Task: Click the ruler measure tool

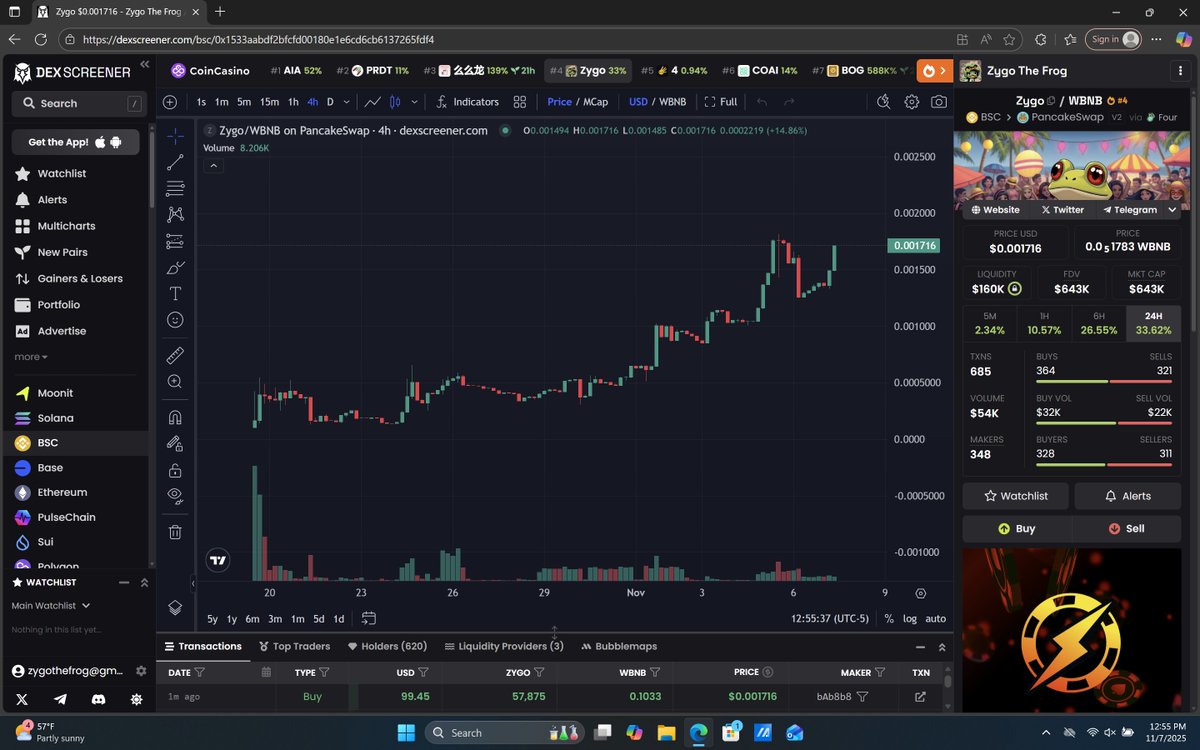Action: 175,355
